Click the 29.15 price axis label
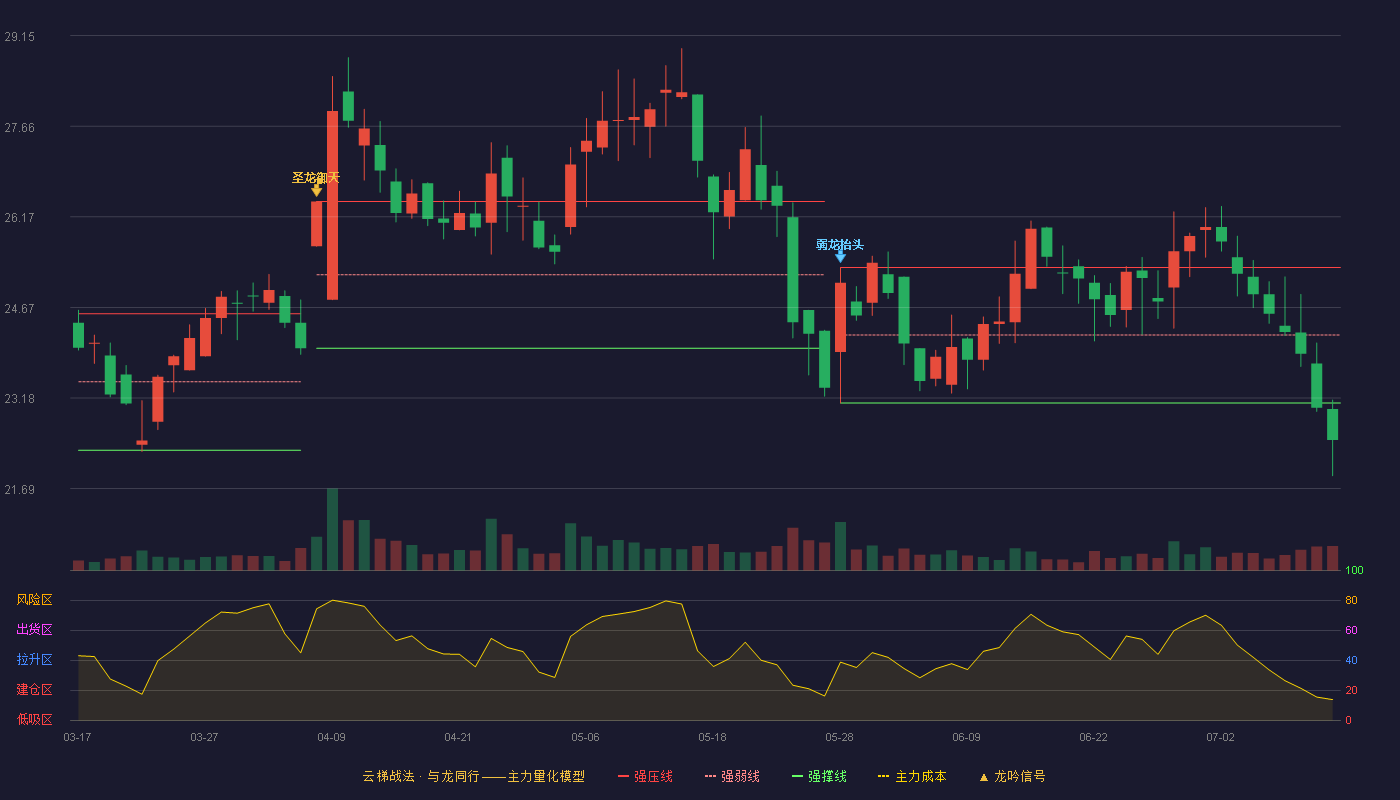Screen dimensions: 1400x800 (19, 36)
